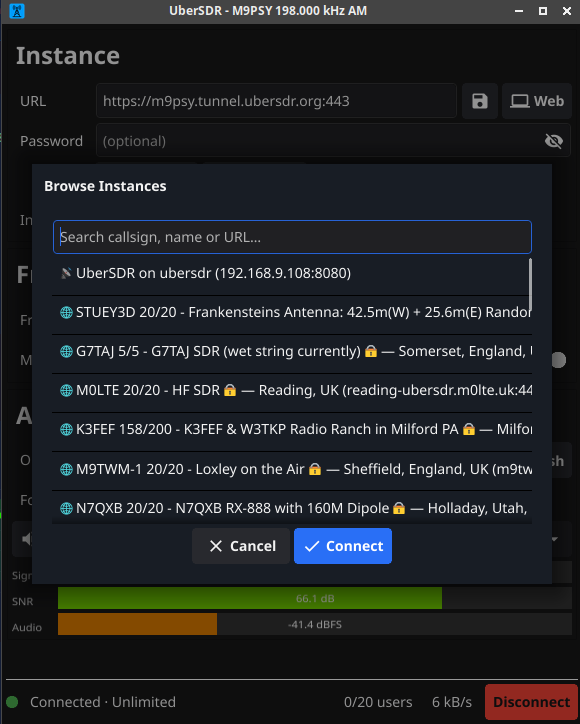The width and height of the screenshot is (580, 724).
Task: Select K3FEF Radio Ranch Milford instance
Action: coord(292,429)
